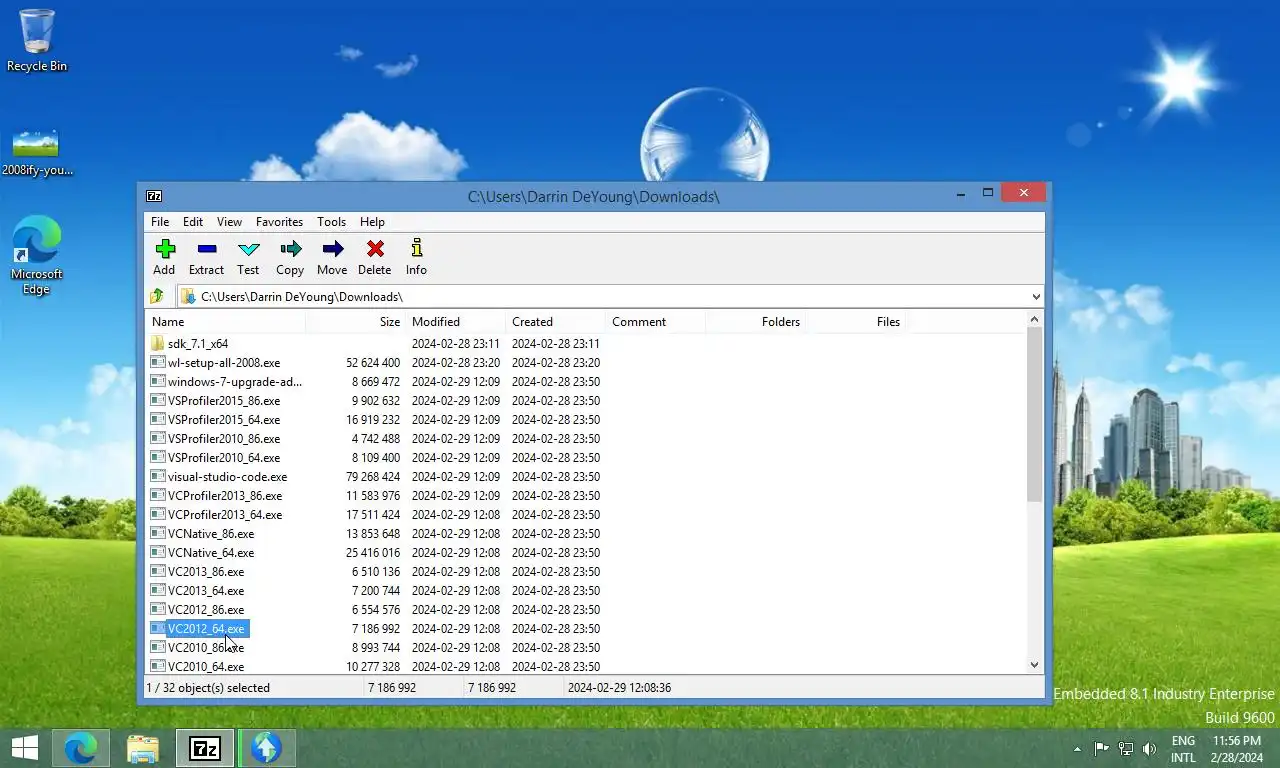Launch Edge from the taskbar
Screen dimensions: 1280x768
point(81,748)
